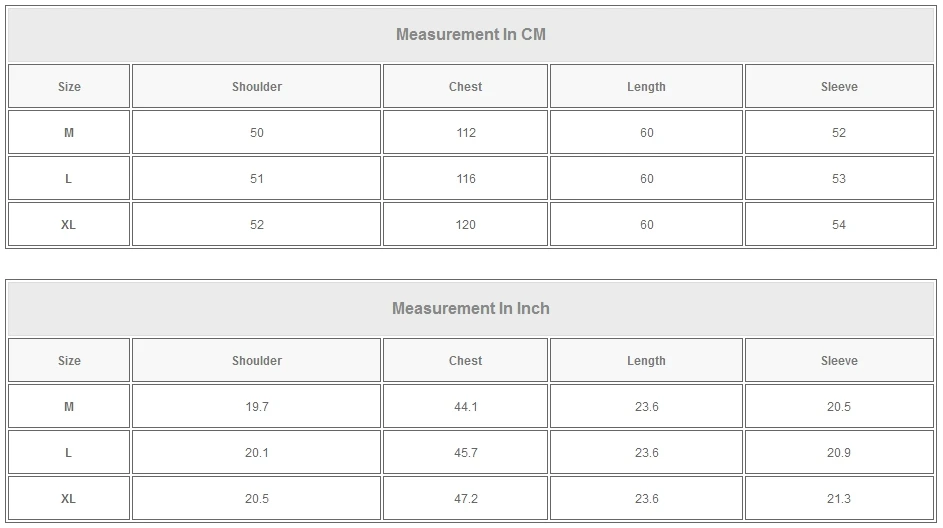Click the Length header in CM table
The height and width of the screenshot is (528, 943).
(x=646, y=87)
